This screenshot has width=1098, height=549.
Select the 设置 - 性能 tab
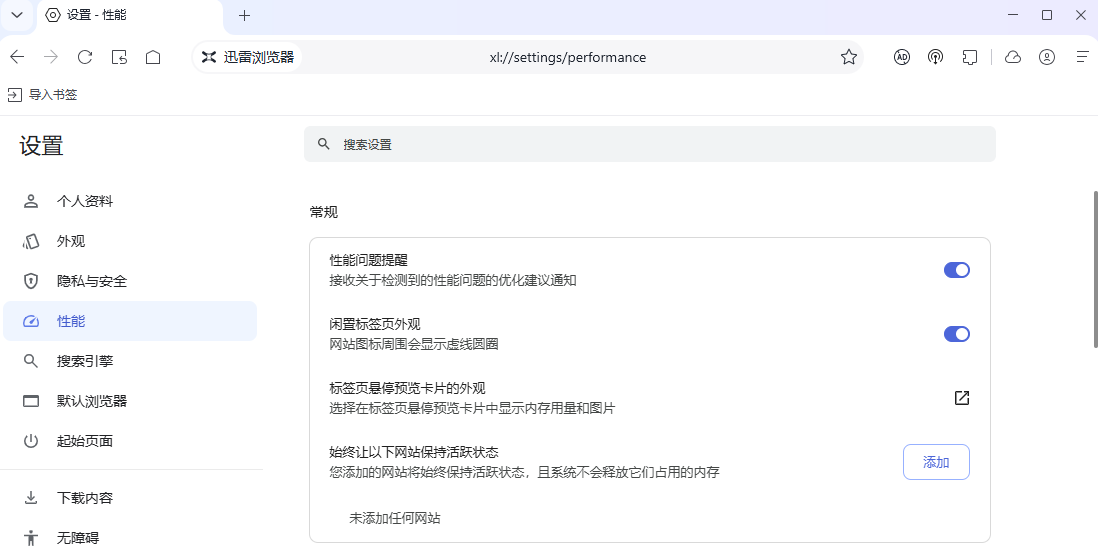coord(130,15)
